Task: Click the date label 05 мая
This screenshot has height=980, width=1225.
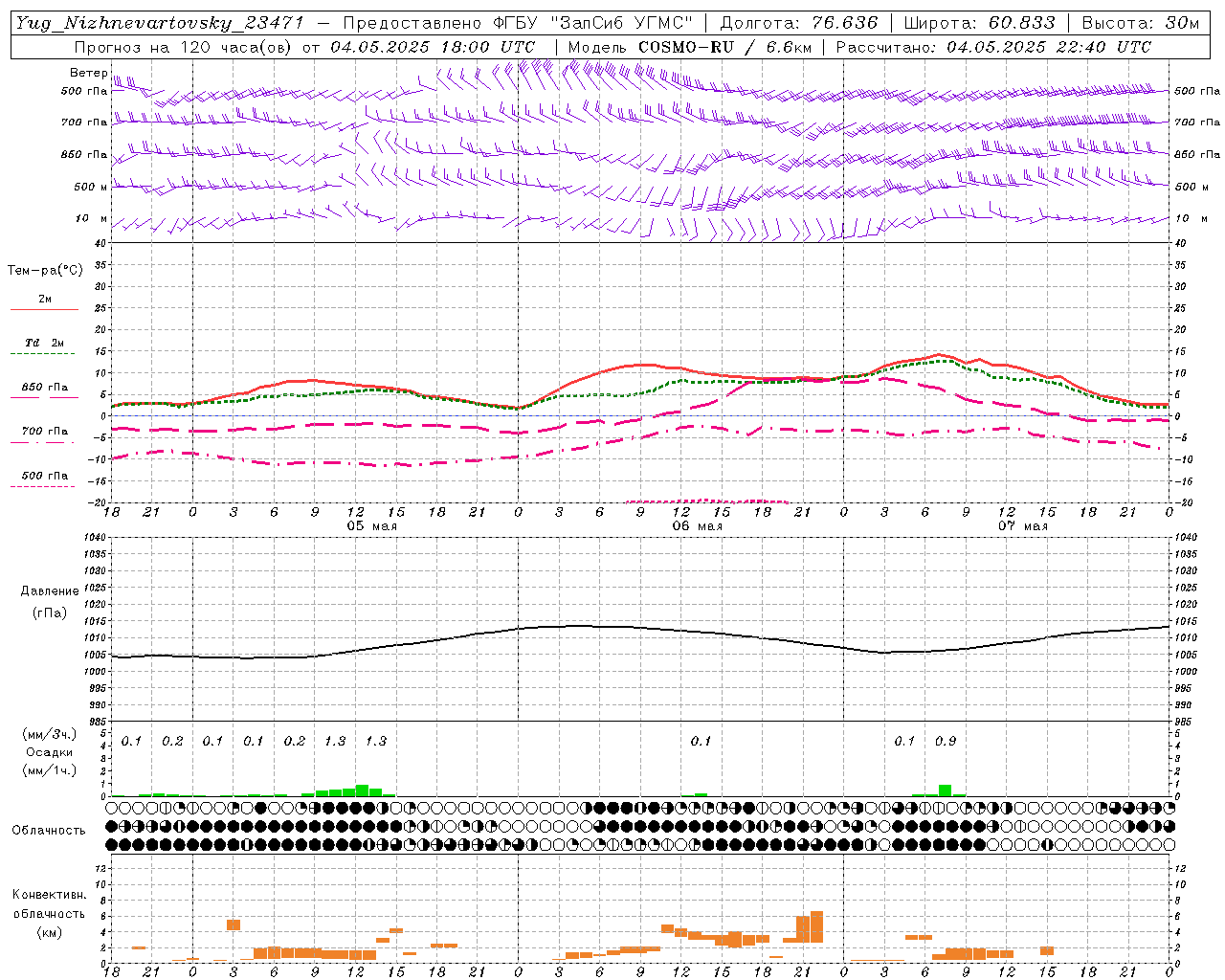Action: 371,526
